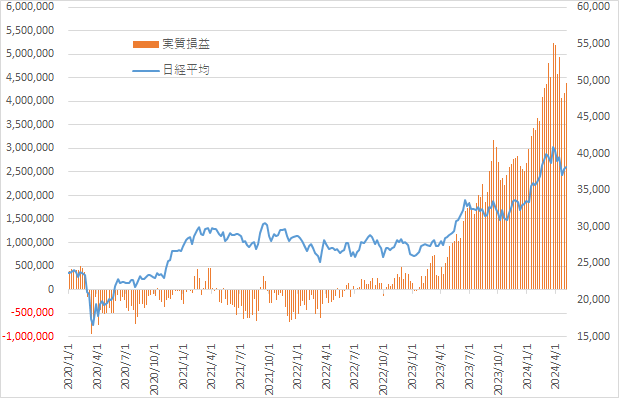Click the 20,000 right axis label
This screenshot has width=619, height=398.
coord(593,299)
